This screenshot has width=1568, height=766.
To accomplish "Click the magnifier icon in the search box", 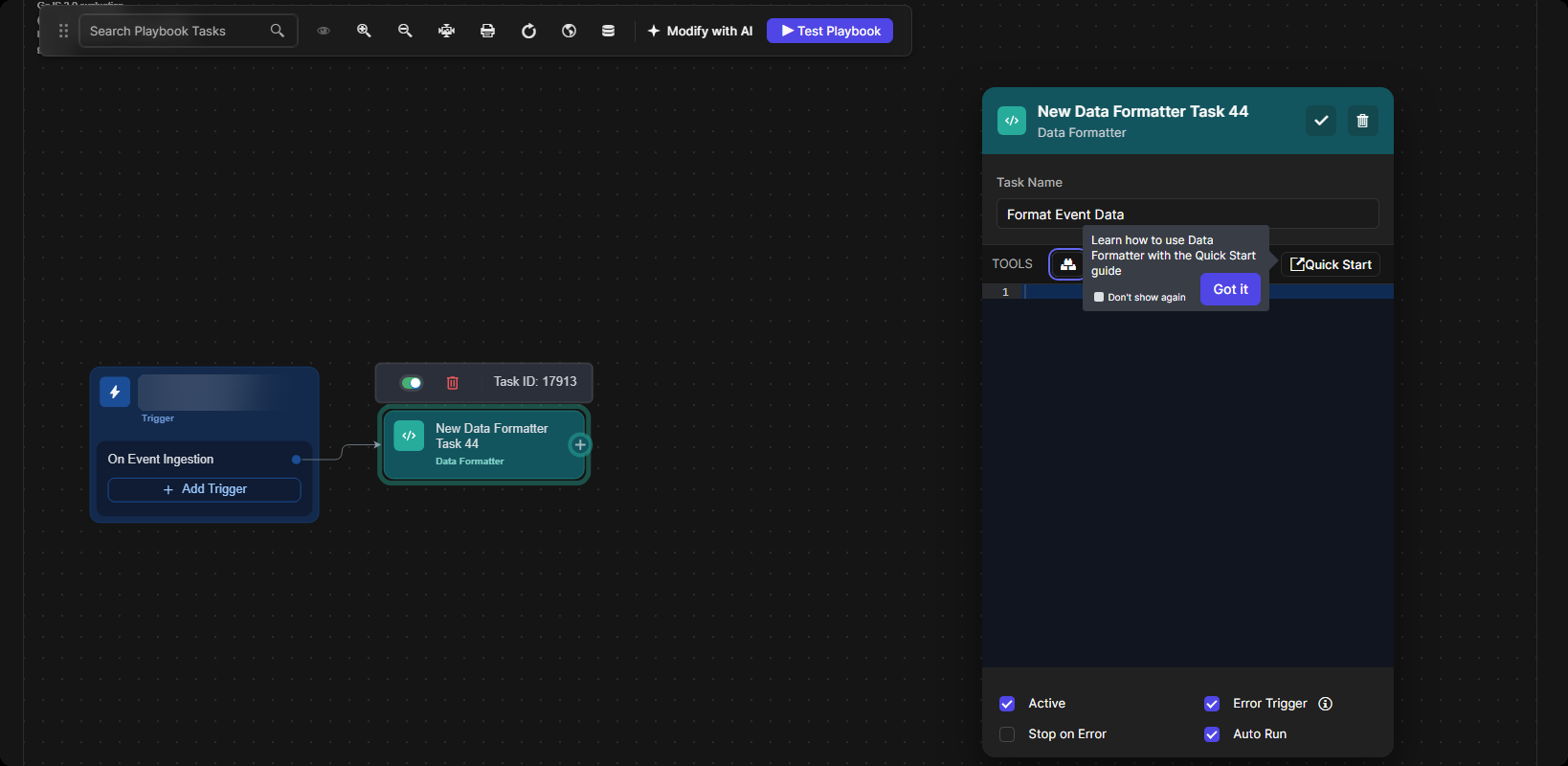I will pos(277,31).
